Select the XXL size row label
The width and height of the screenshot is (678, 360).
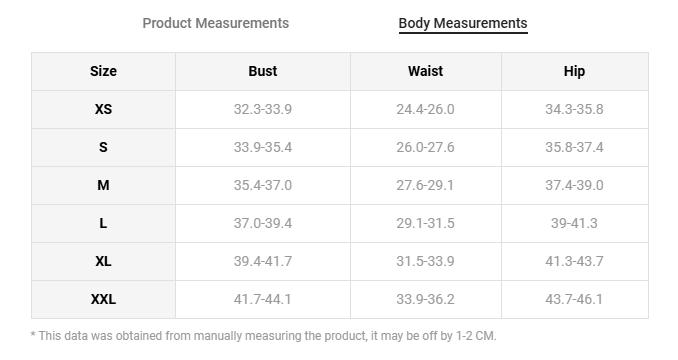(x=103, y=299)
